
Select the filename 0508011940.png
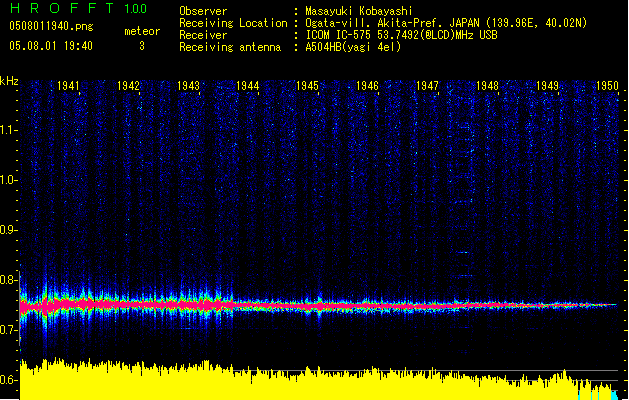click(x=51, y=26)
